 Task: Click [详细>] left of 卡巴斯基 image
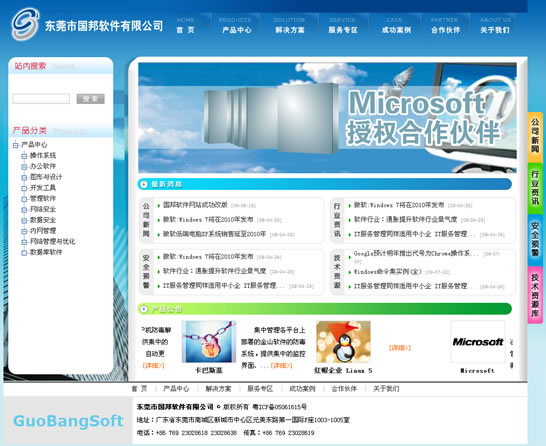coord(153,366)
